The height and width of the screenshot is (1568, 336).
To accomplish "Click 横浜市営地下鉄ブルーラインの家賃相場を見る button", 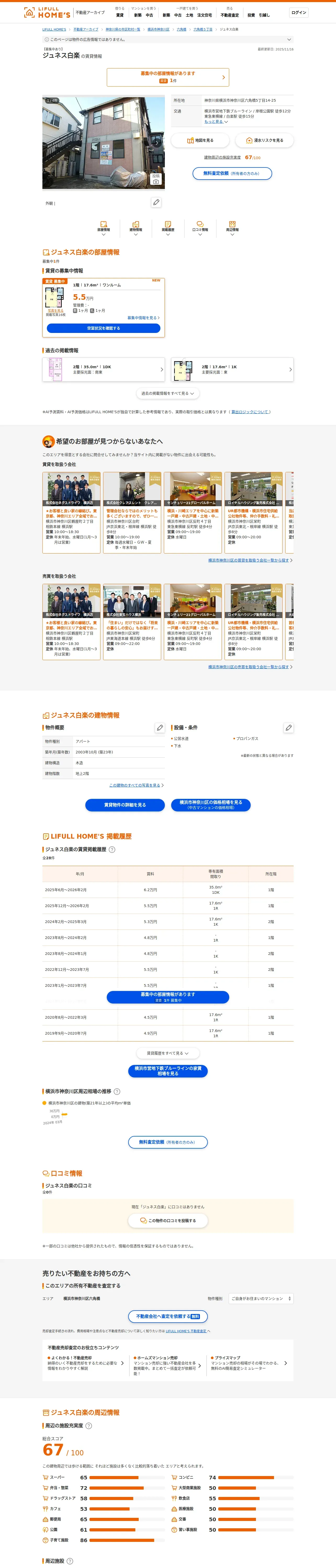I will 168,1071.
